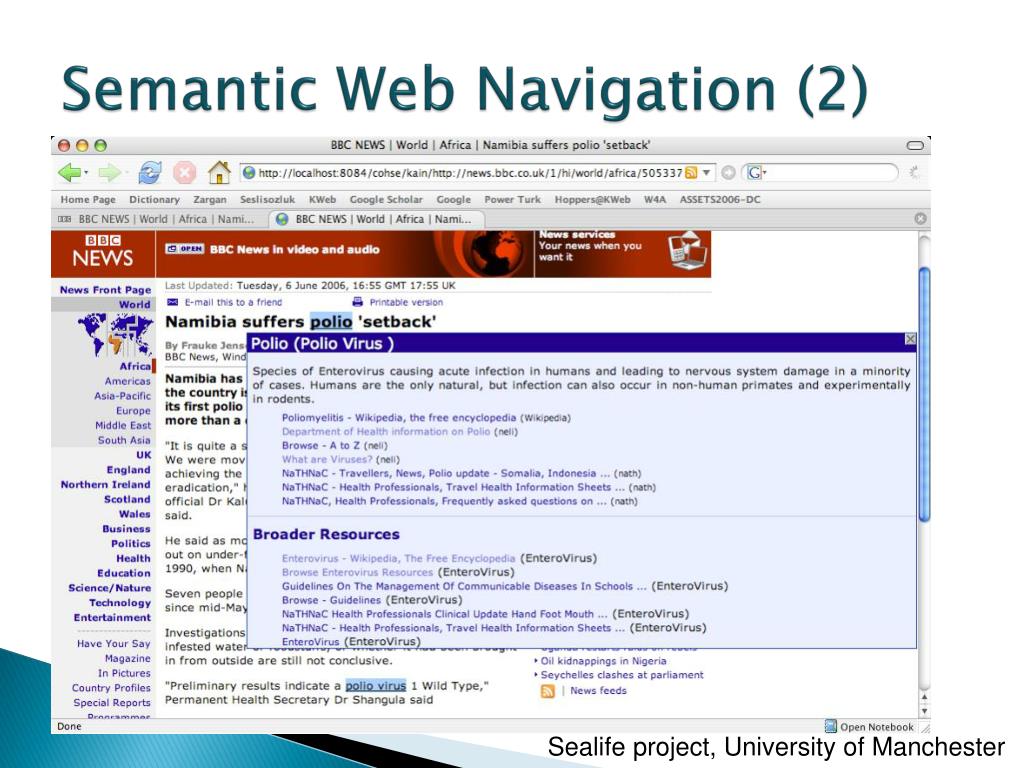Image resolution: width=1024 pixels, height=768 pixels.
Task: Open the Google search engine selector
Action: (x=756, y=172)
